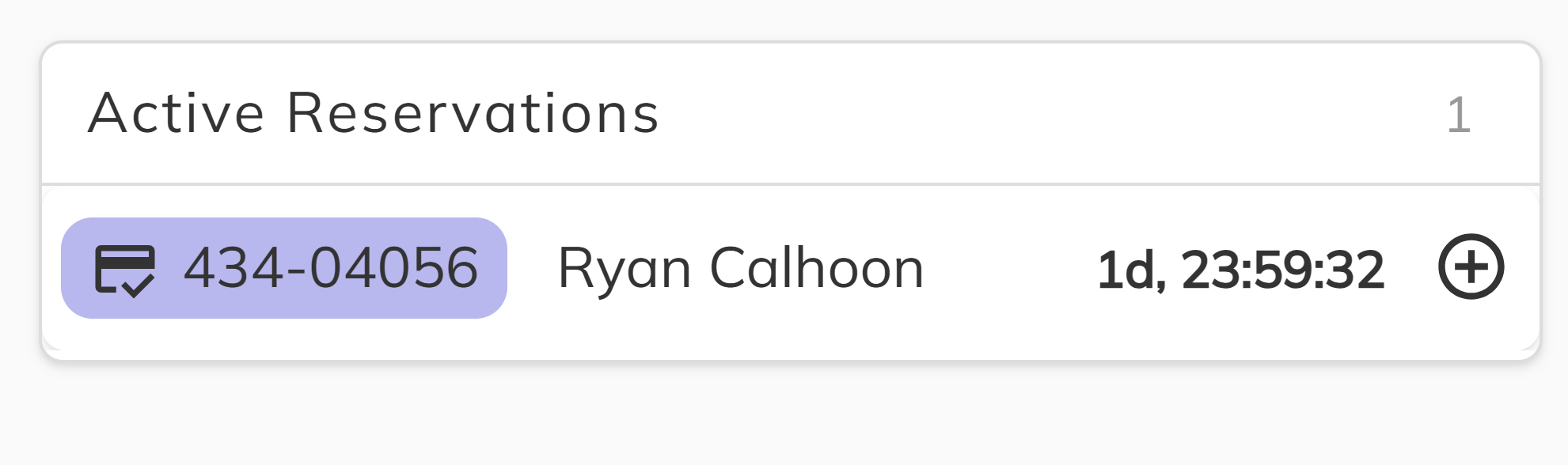
Task: Click the 1d, 23:59:32 countdown timer
Action: (x=1240, y=270)
